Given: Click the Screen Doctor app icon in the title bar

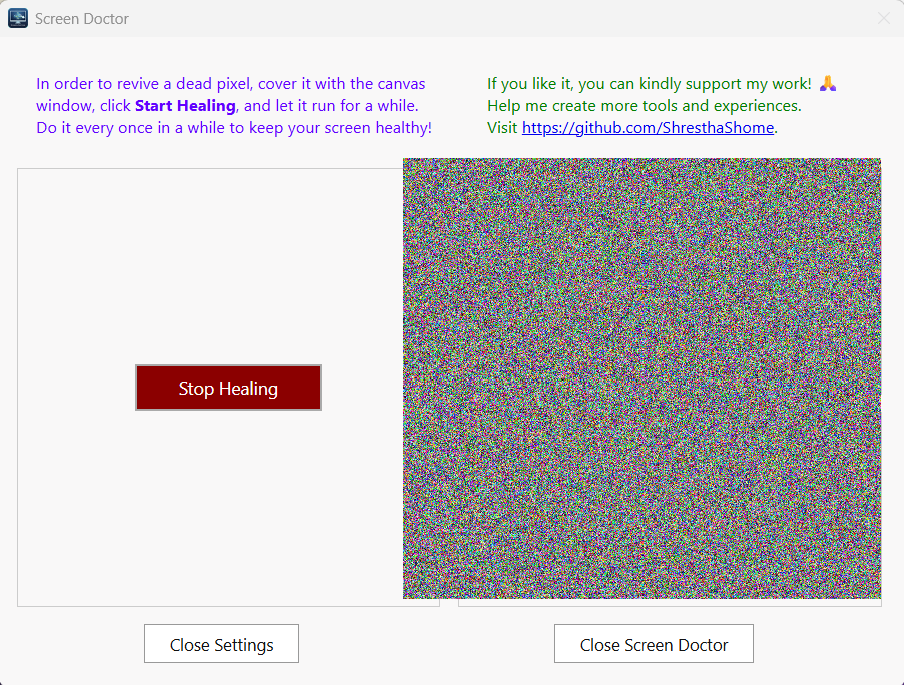Looking at the screenshot, I should coord(17,17).
